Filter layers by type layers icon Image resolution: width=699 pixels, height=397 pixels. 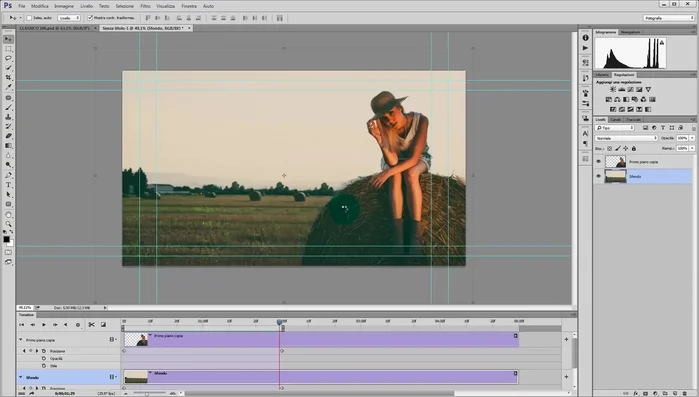tap(663, 128)
